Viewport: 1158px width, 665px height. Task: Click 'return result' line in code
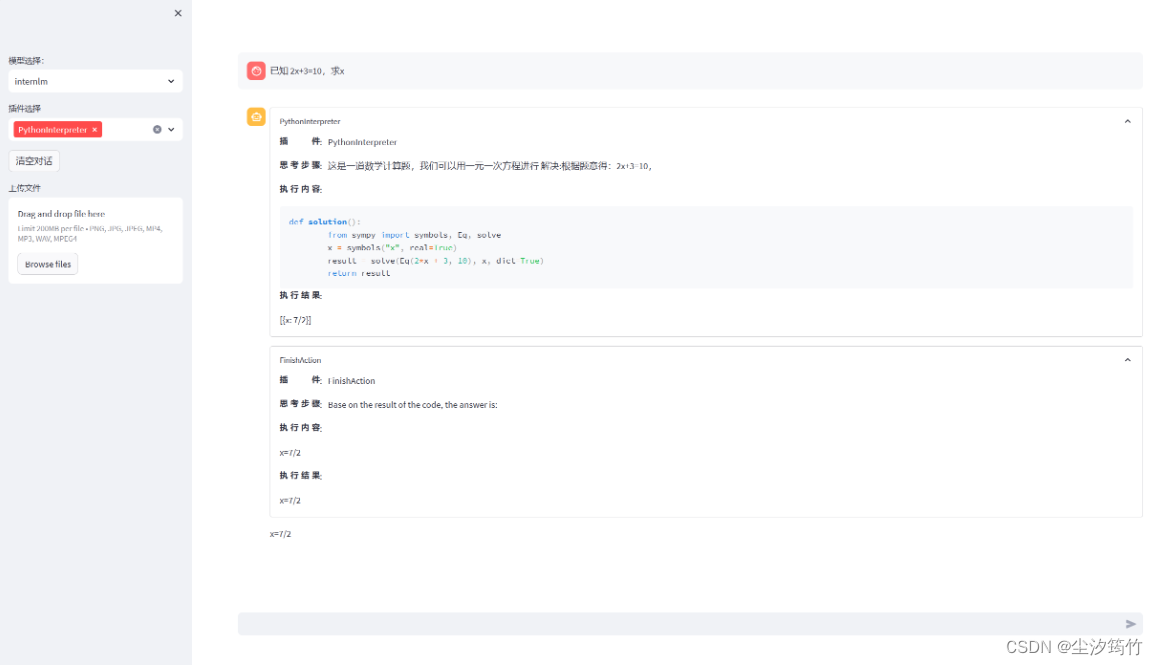[x=359, y=273]
